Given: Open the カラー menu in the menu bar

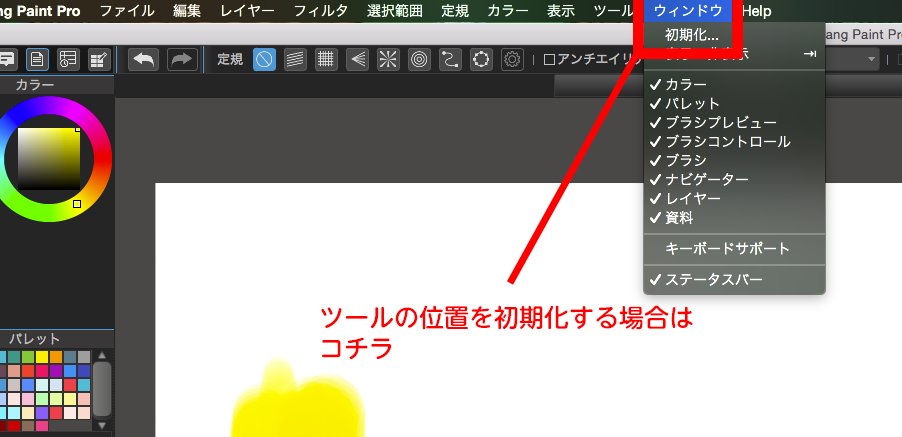Looking at the screenshot, I should 508,11.
